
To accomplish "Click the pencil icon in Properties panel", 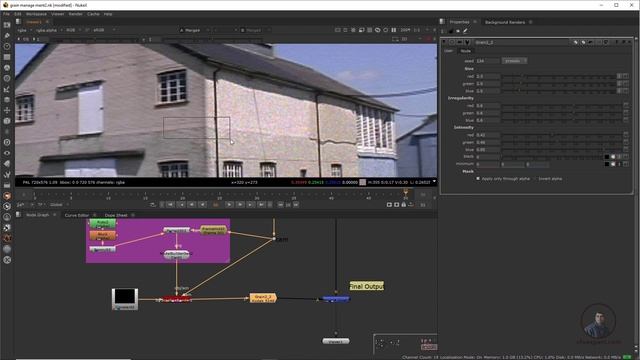I will [x=465, y=31].
